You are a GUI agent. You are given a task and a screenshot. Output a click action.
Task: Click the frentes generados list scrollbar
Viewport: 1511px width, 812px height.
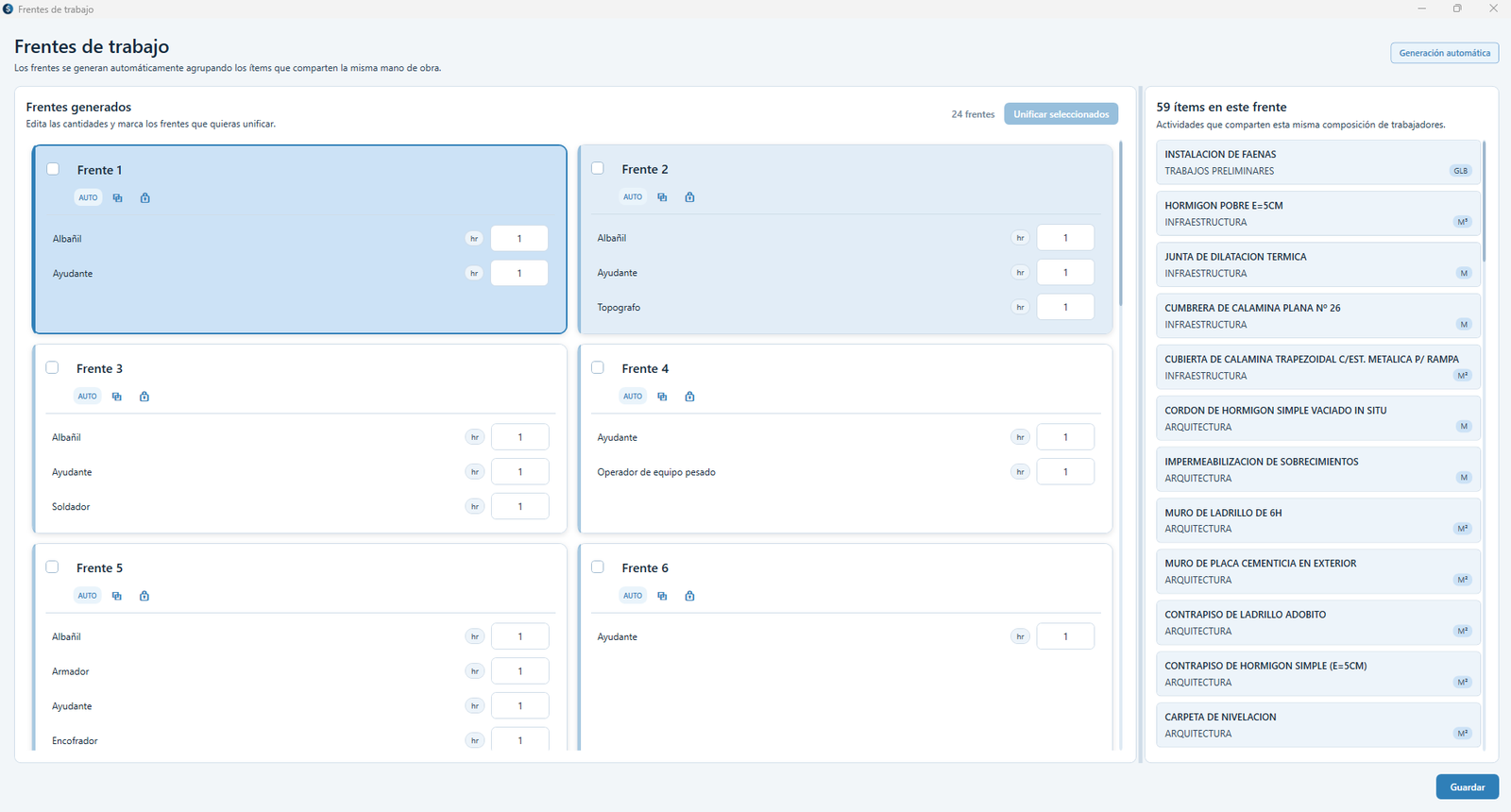coord(1121,224)
